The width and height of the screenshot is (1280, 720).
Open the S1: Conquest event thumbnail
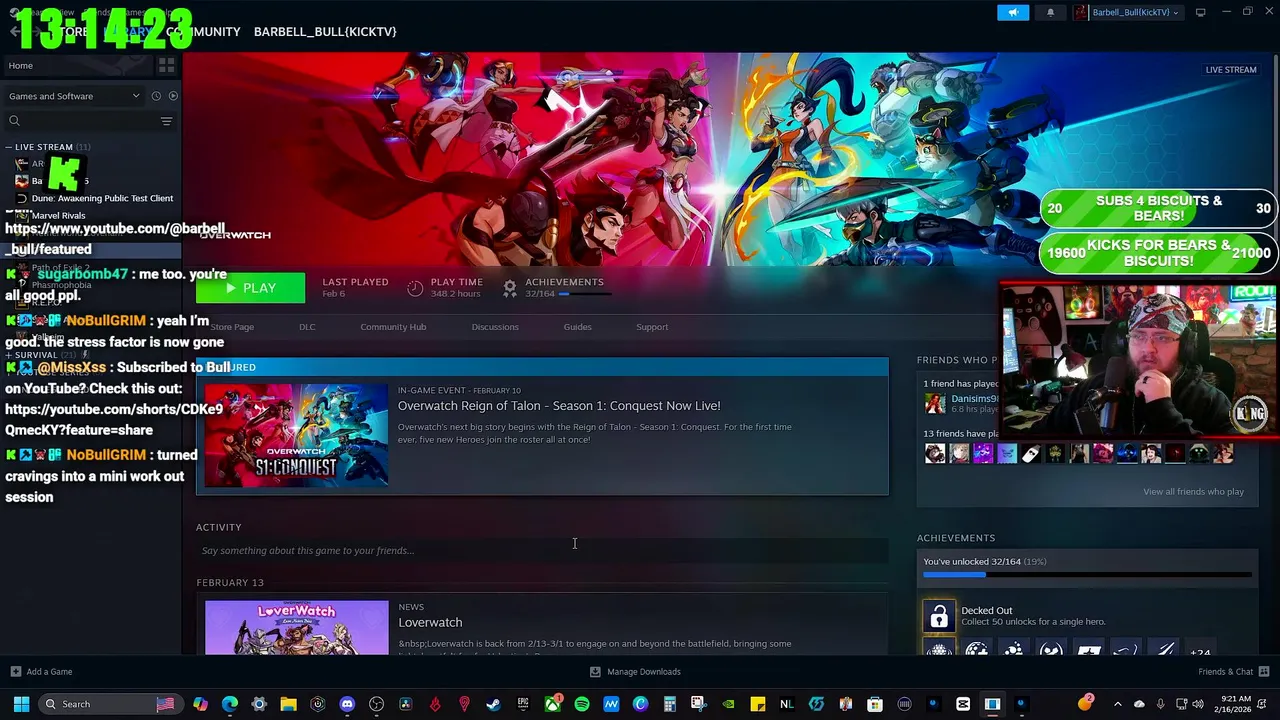click(297, 435)
